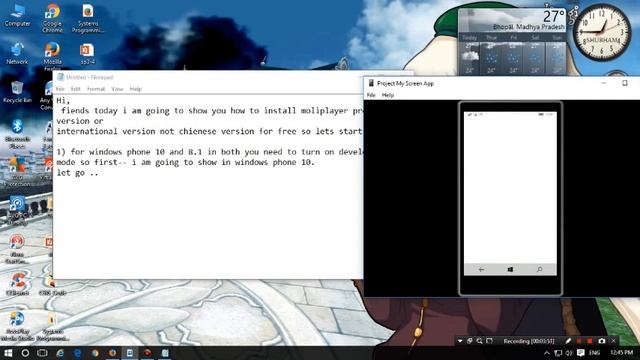Screen dimensions: 640x360
Task: Open the Systems Programming desktop file
Action: [x=87, y=18]
